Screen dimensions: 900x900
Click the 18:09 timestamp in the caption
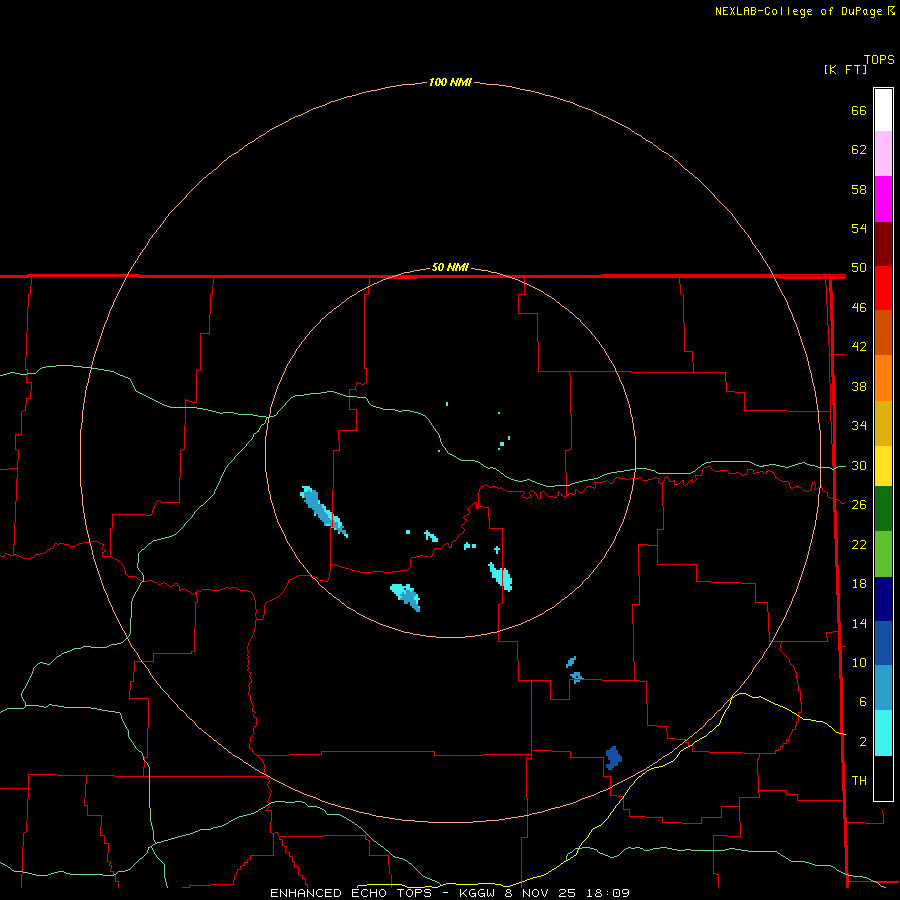(608, 893)
